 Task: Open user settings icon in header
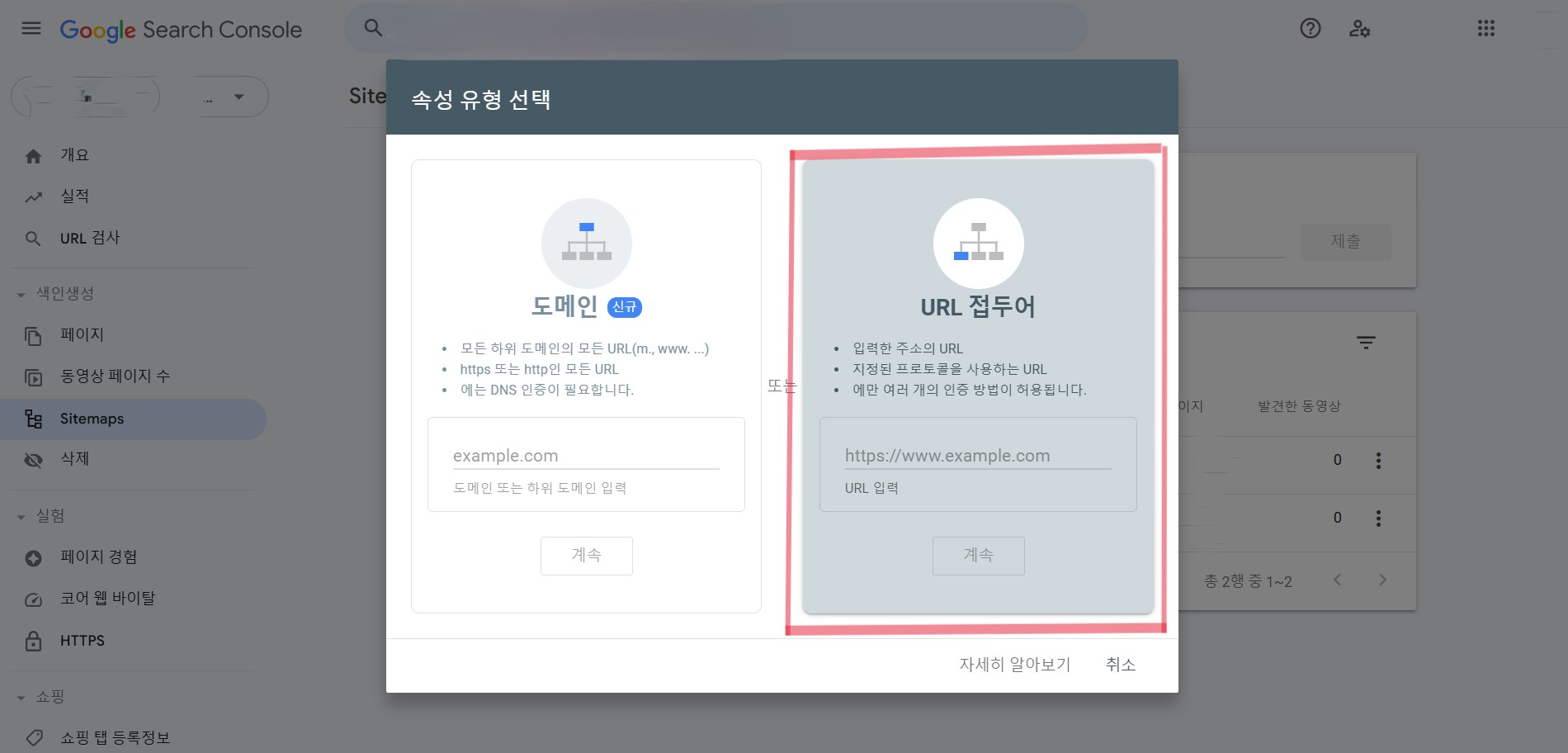[x=1359, y=29]
